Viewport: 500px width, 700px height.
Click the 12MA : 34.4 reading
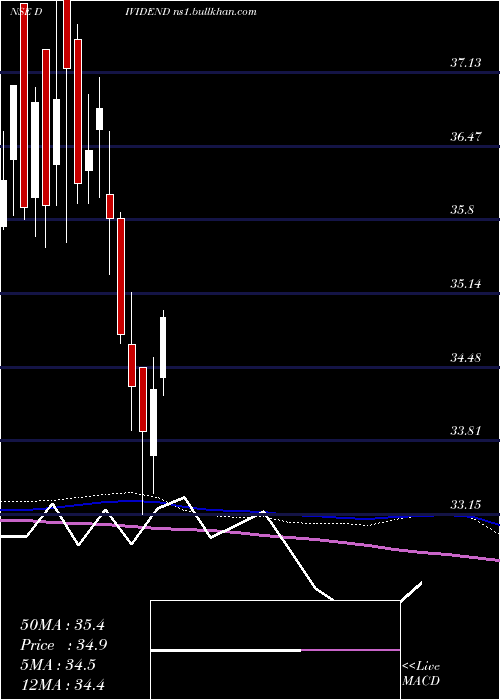click(62, 684)
